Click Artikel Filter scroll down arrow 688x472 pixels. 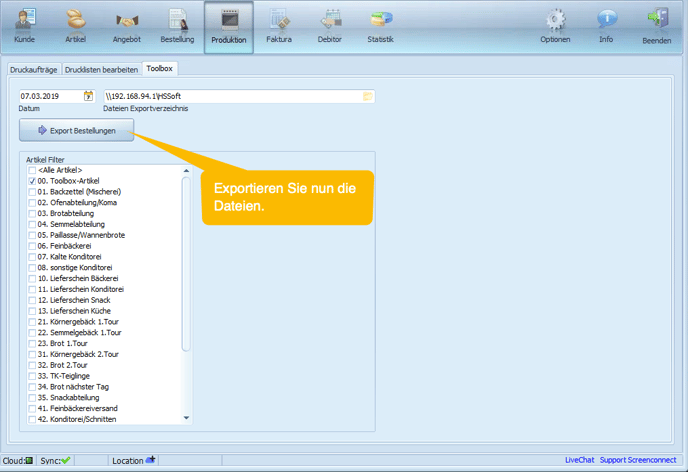186,418
